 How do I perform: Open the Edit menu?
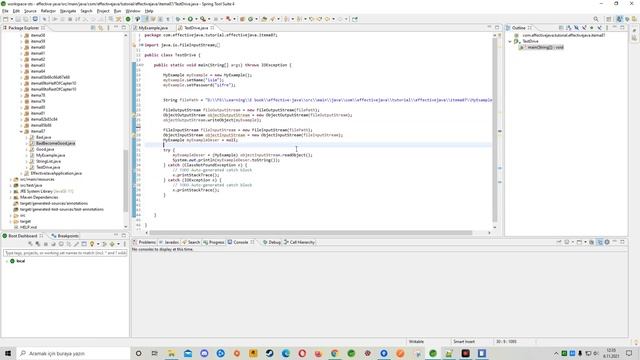16,11
